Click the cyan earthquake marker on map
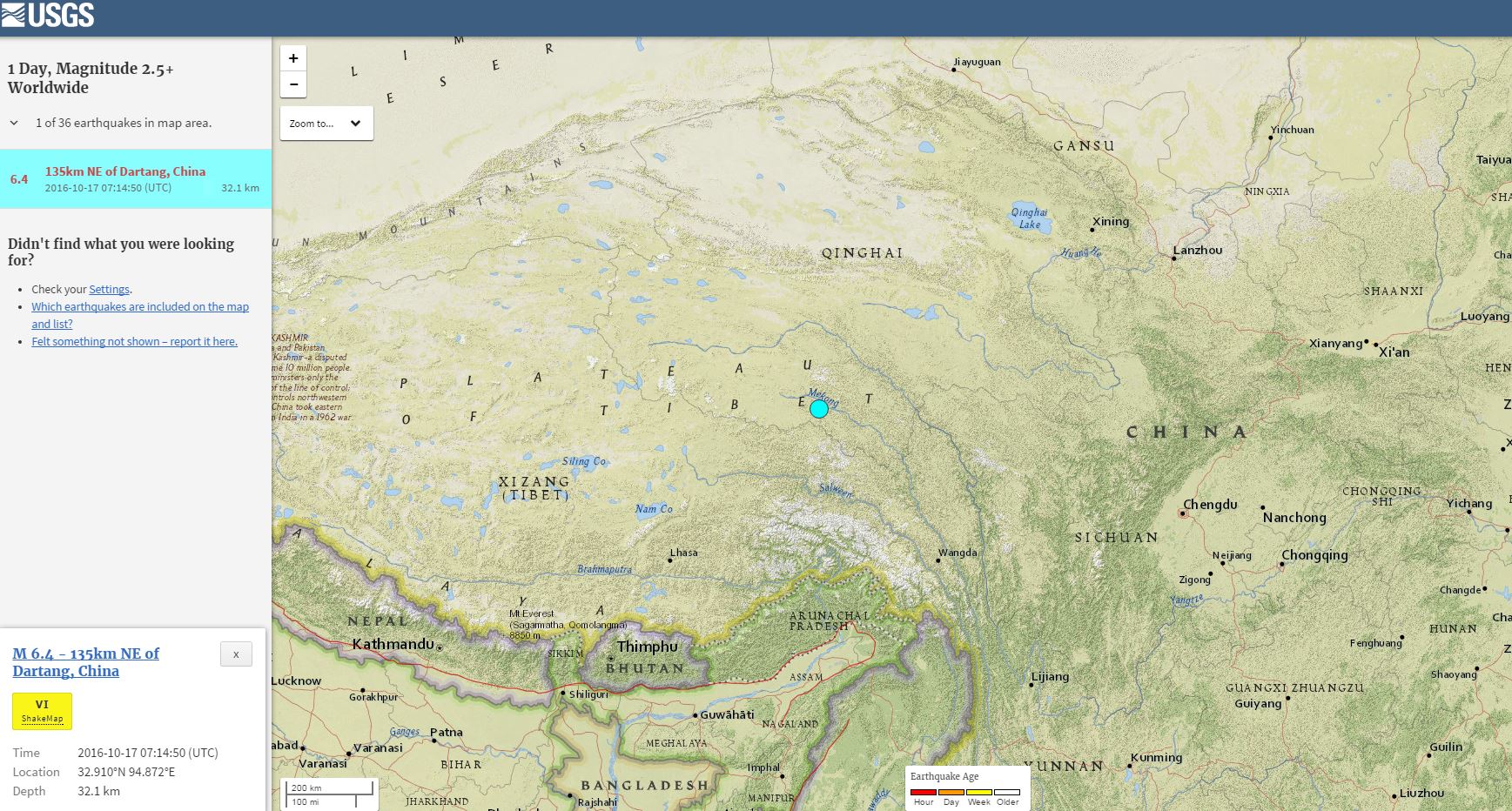 pyautogui.click(x=818, y=408)
